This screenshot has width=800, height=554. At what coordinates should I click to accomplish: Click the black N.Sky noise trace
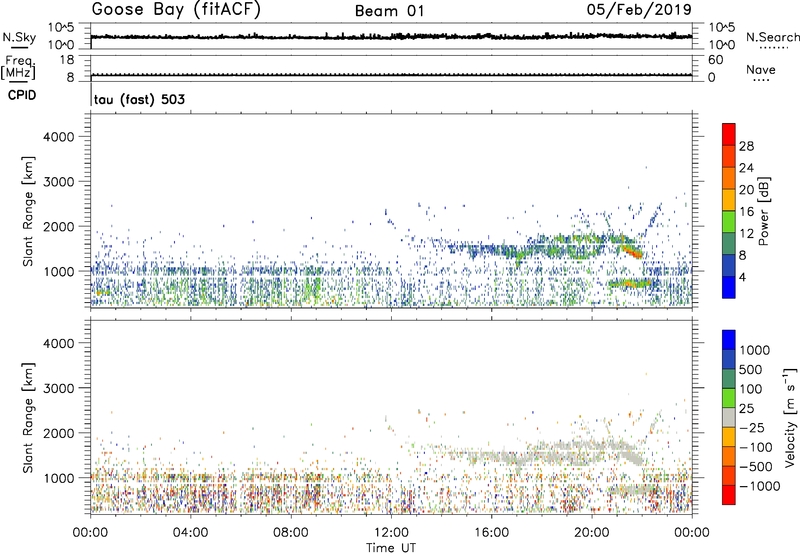391,37
